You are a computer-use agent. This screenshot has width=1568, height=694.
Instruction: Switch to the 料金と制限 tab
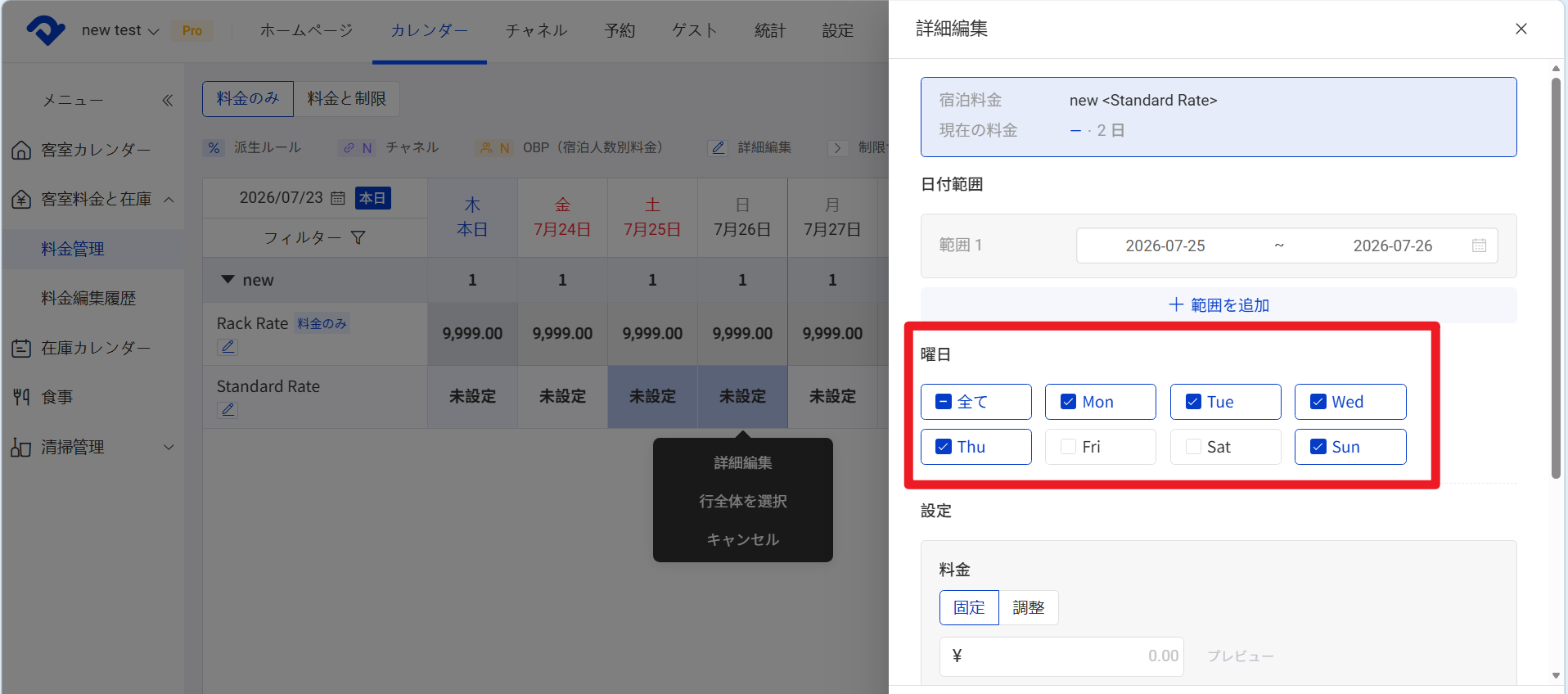coord(347,99)
